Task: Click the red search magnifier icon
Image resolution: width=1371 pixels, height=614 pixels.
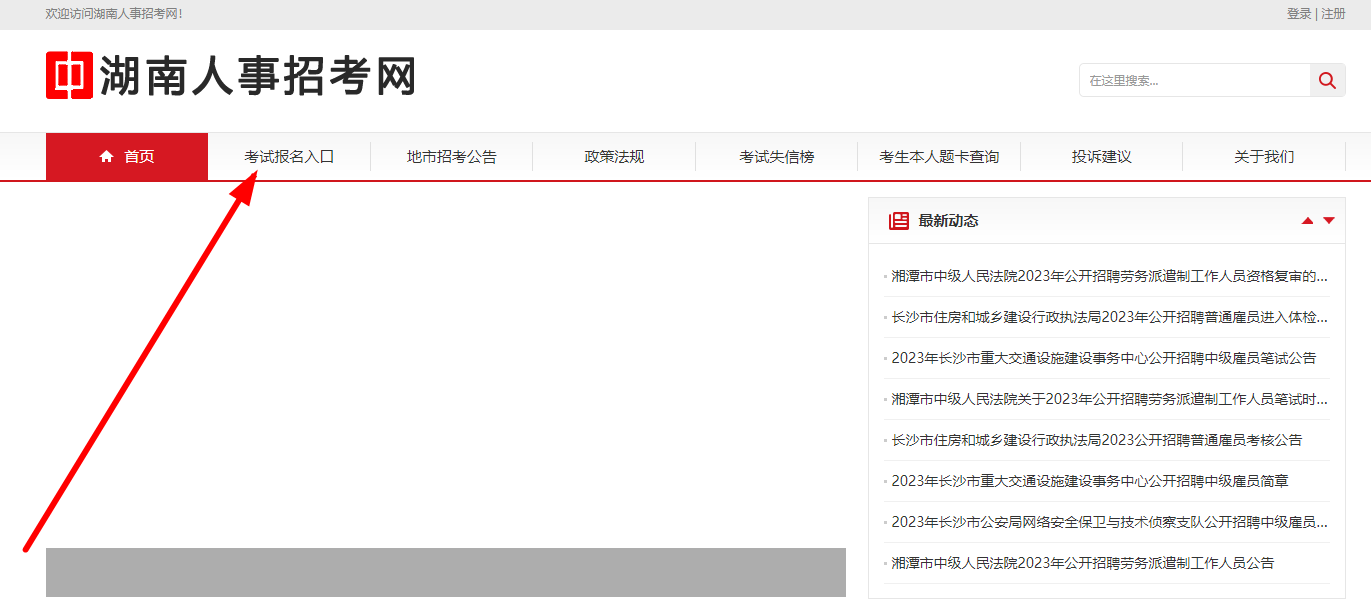Action: 1327,81
